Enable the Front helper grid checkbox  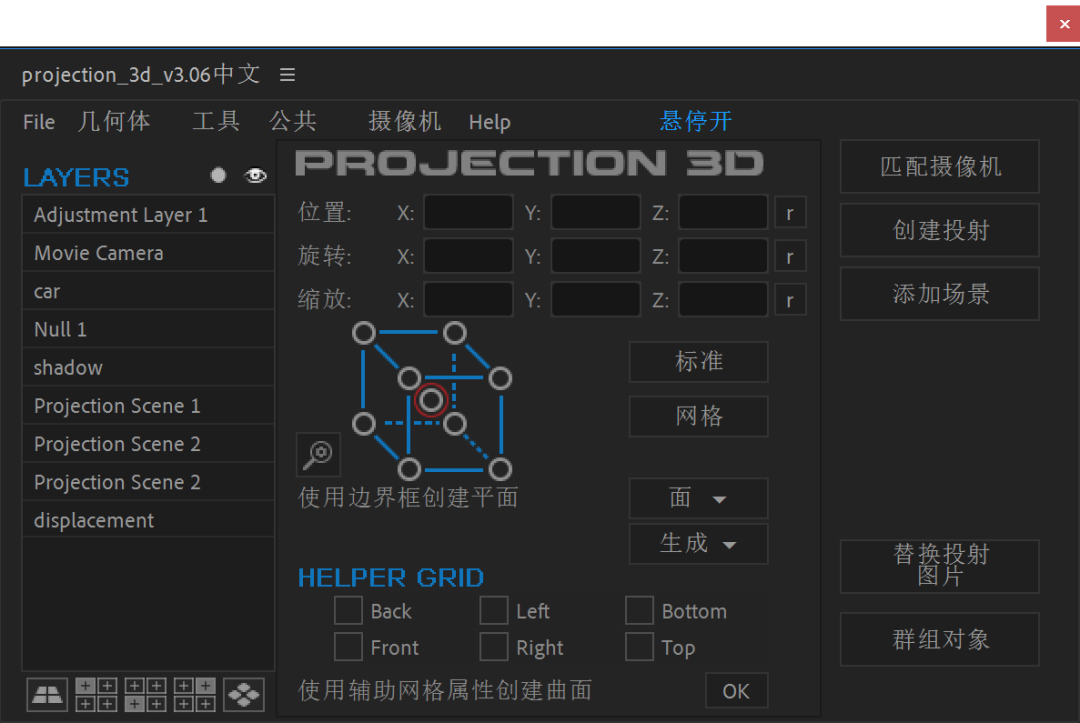tap(348, 647)
